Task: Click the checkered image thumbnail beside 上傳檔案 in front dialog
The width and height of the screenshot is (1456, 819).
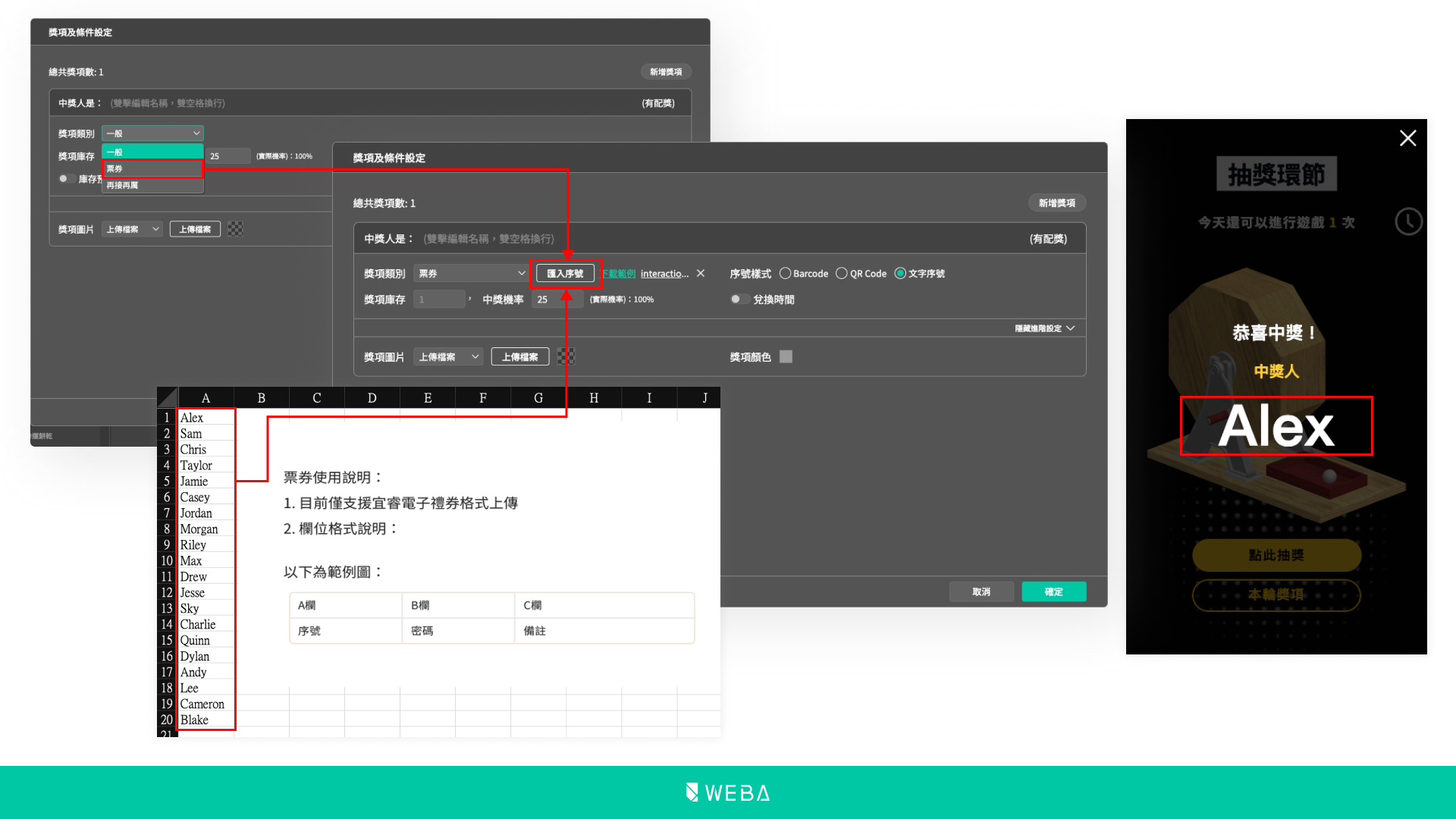Action: 566,356
